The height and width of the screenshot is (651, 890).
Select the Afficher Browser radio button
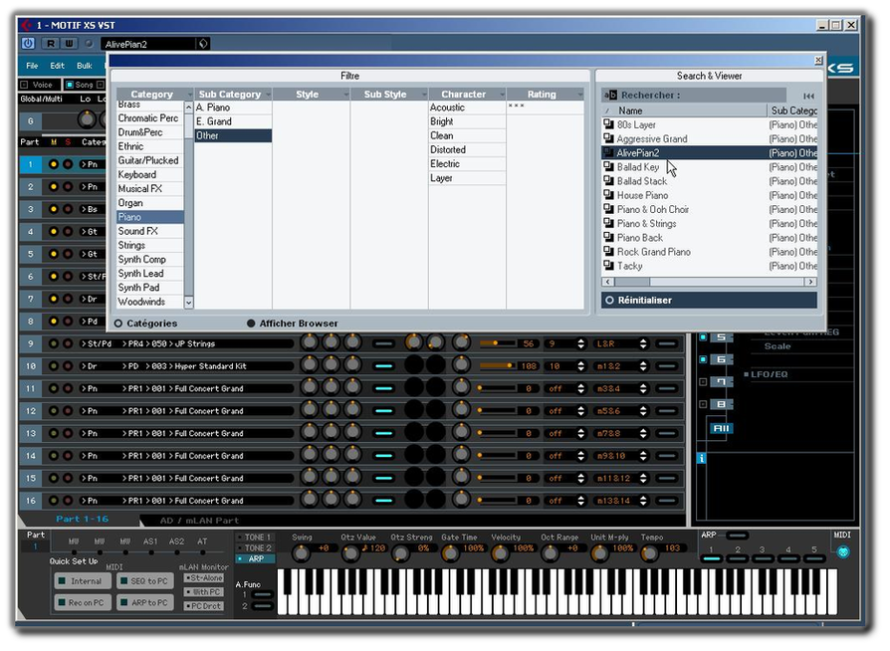(x=251, y=324)
